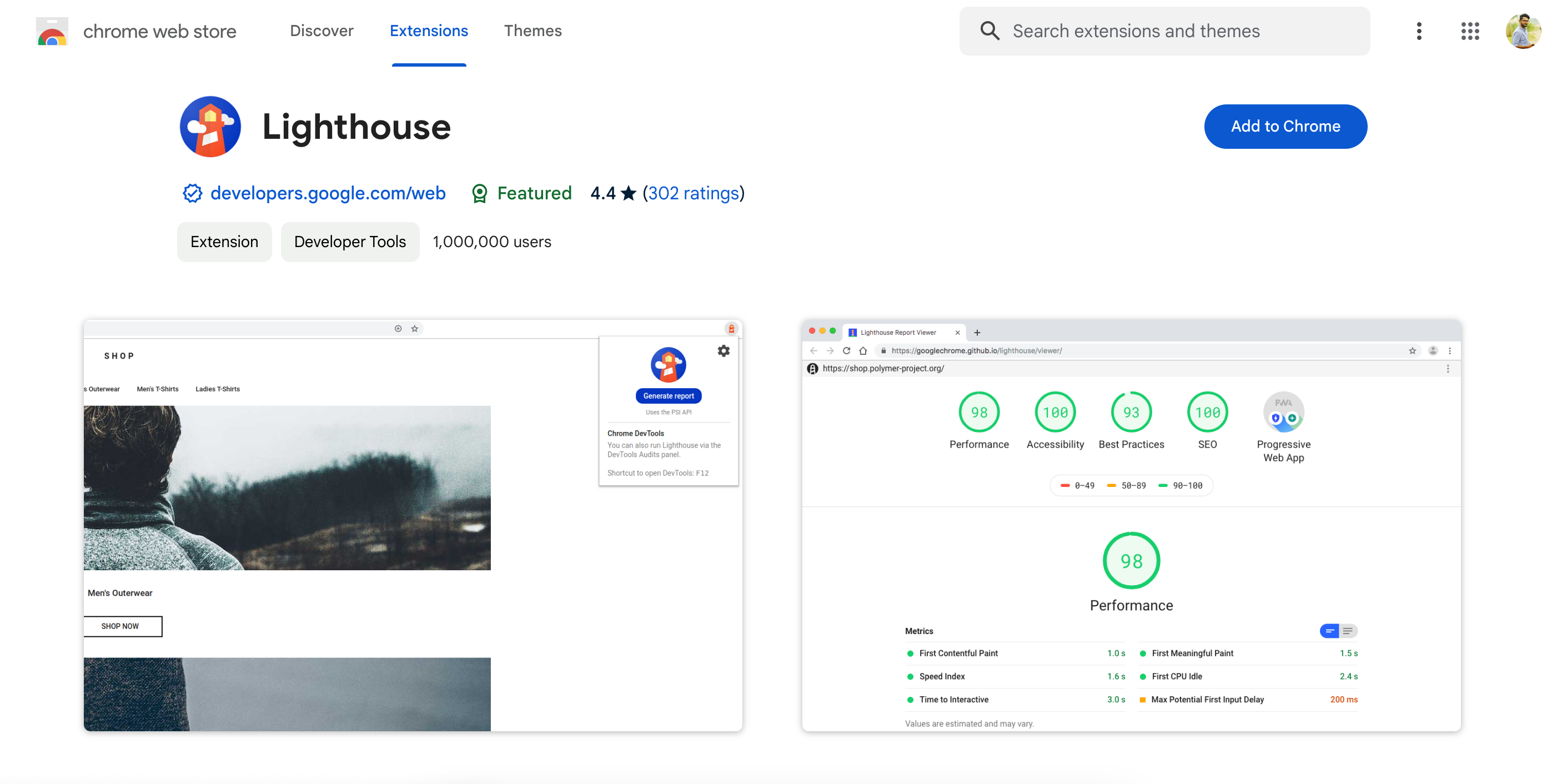
Task: Open the Discover tab
Action: 322,31
